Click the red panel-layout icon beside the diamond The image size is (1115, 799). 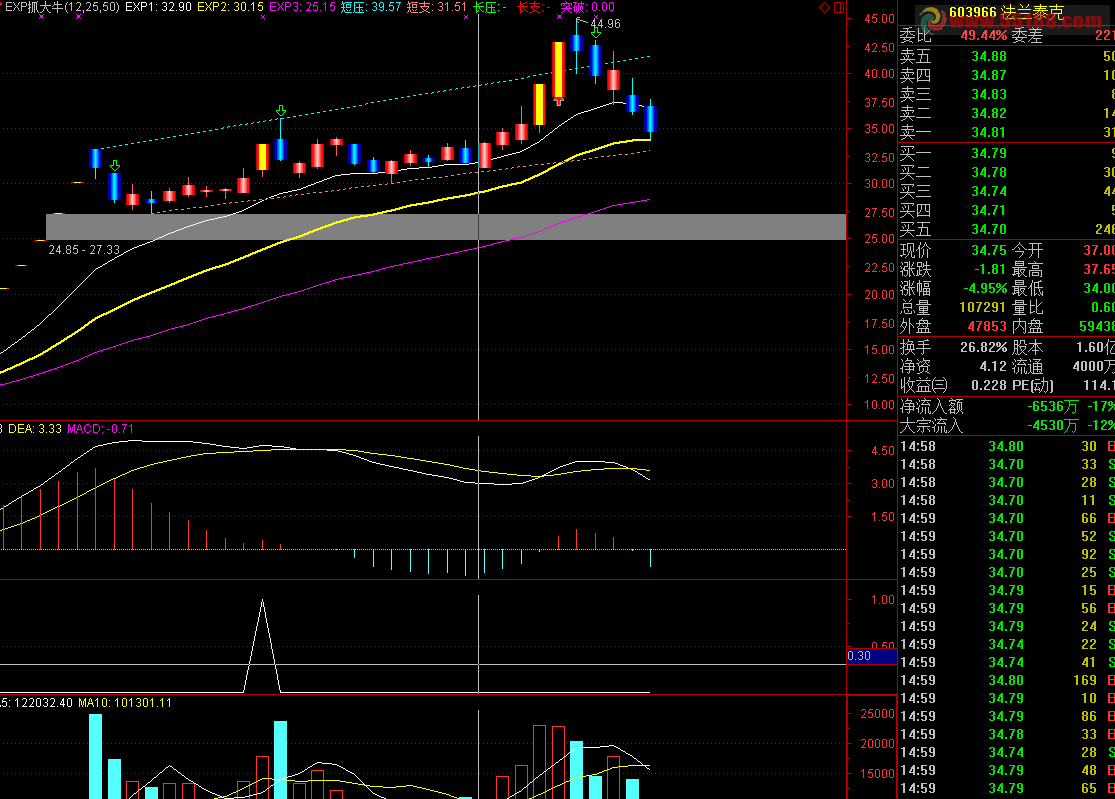839,8
